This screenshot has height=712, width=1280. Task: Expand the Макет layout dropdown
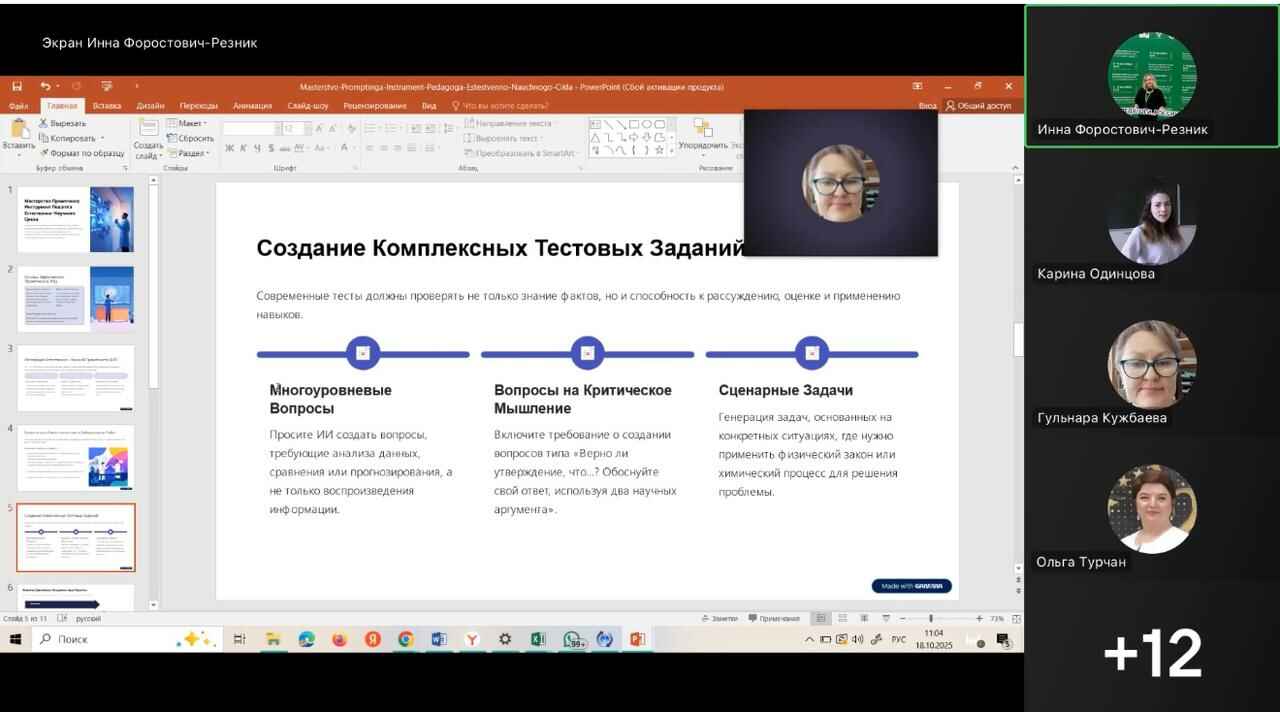coord(188,123)
